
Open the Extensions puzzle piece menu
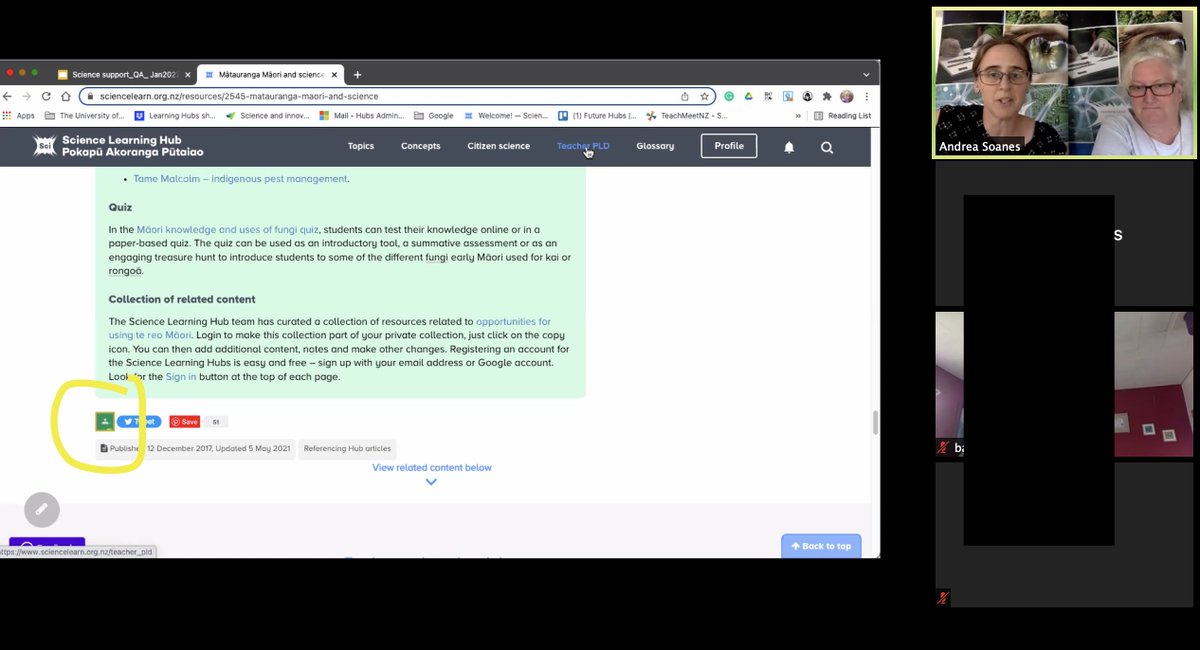tap(826, 96)
